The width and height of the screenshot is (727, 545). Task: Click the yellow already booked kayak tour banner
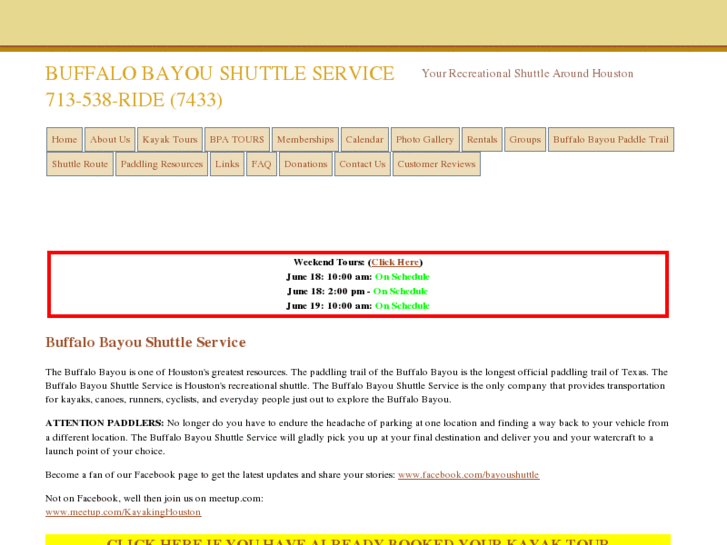(358, 540)
